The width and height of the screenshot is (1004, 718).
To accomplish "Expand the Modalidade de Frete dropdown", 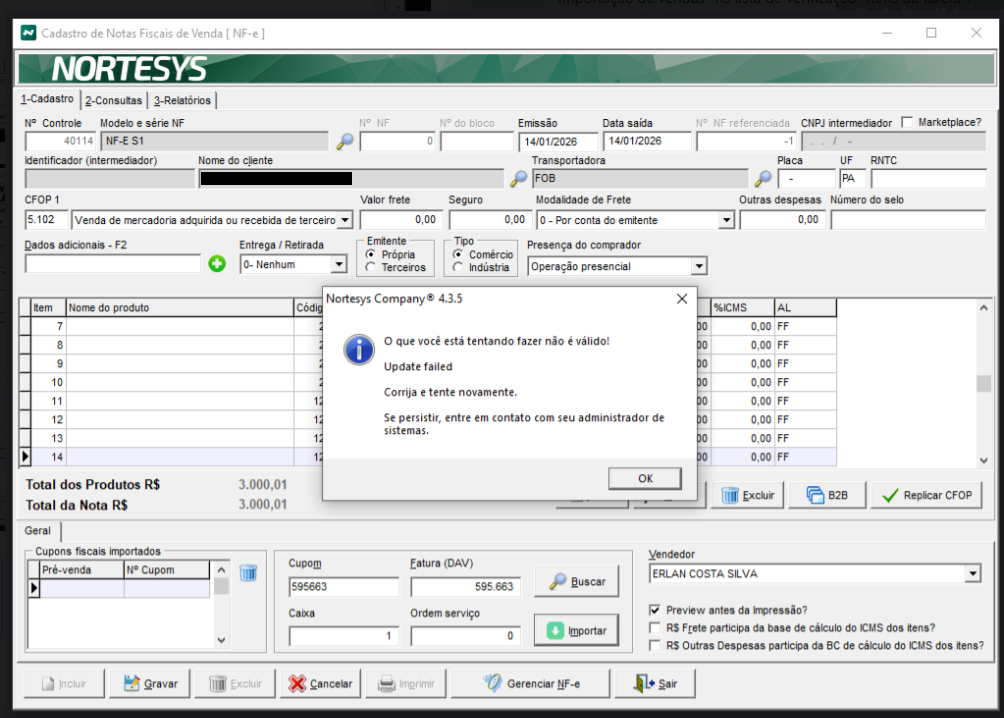I will coord(726,220).
